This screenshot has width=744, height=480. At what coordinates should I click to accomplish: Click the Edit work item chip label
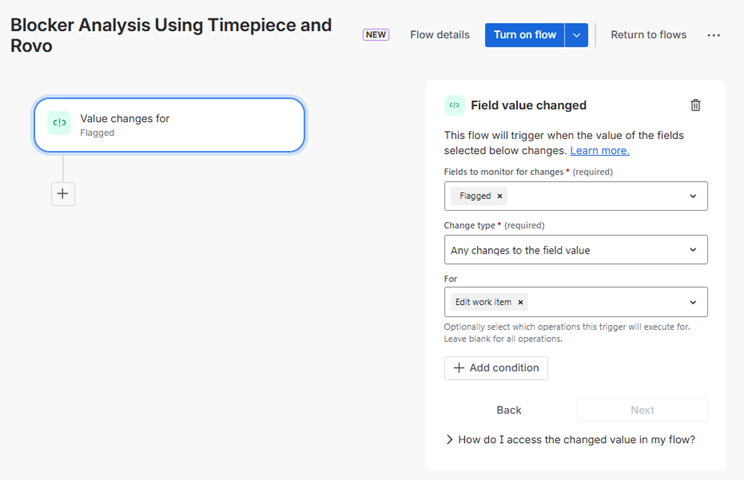click(x=483, y=302)
